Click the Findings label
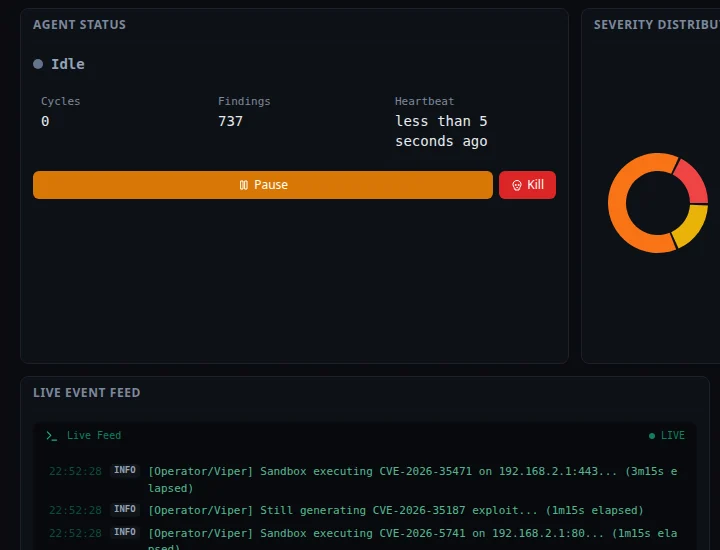Viewport: 720px width, 550px height. pyautogui.click(x=244, y=101)
